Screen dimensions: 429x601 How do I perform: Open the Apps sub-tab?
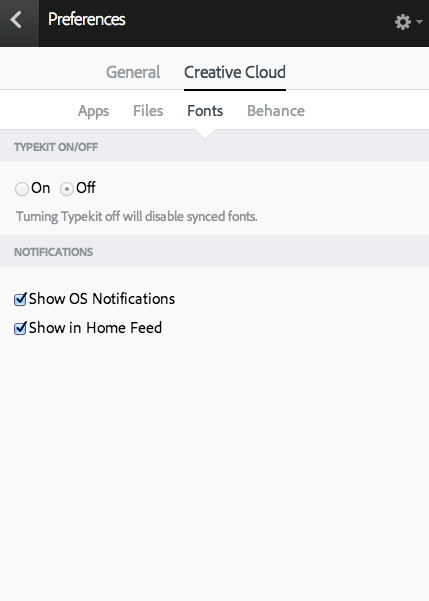[x=94, y=111]
